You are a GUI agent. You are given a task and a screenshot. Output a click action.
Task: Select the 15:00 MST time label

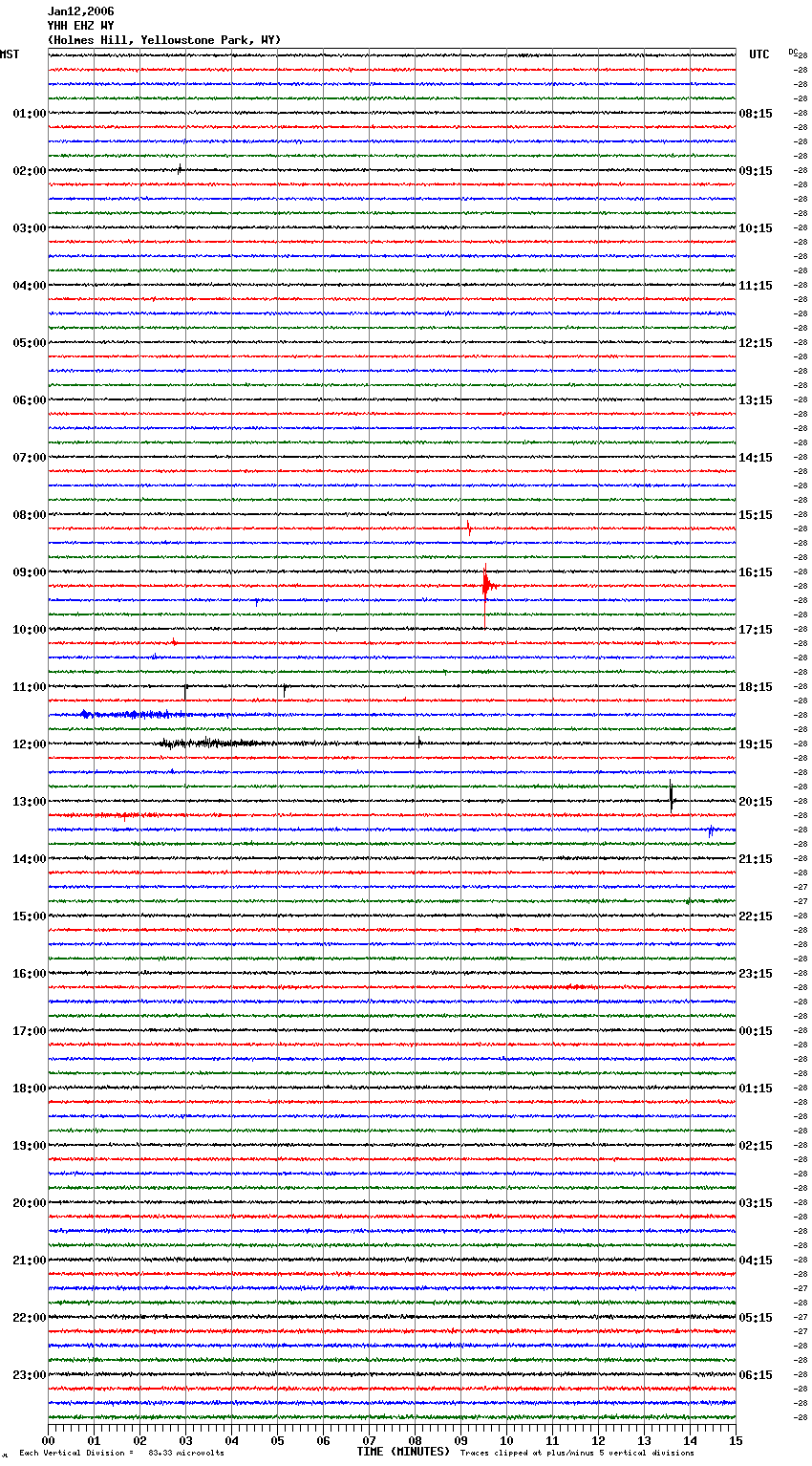tap(29, 916)
